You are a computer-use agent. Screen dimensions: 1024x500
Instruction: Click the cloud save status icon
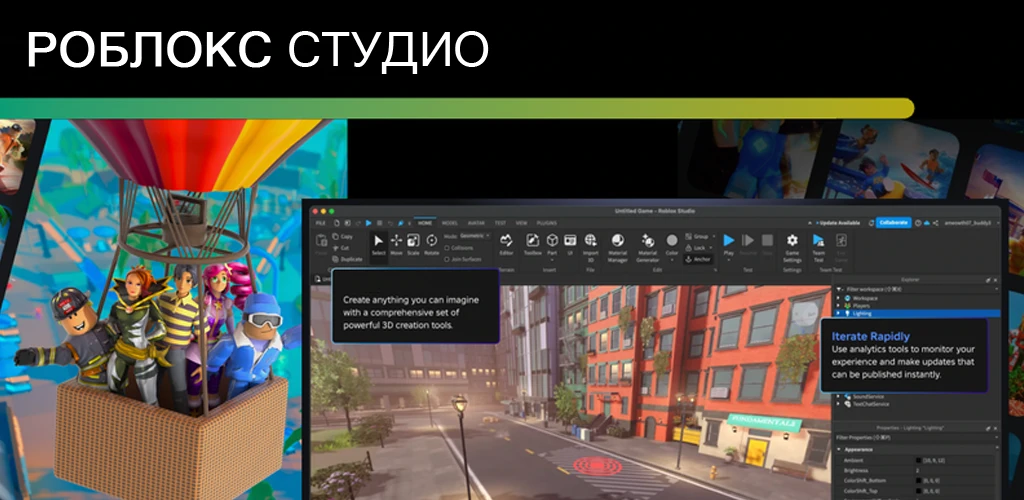pyautogui.click(x=927, y=223)
